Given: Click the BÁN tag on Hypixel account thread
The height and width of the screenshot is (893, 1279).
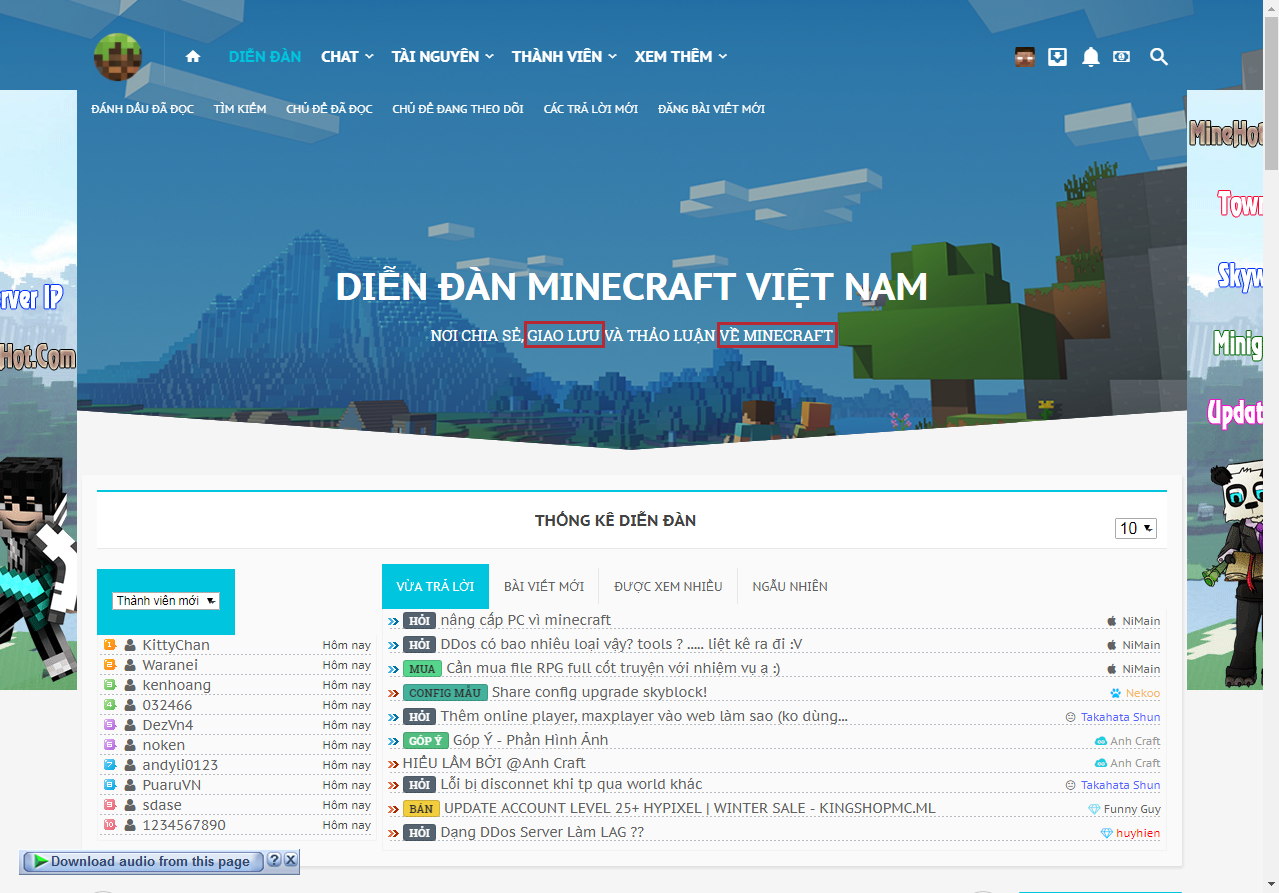Looking at the screenshot, I should tap(421, 809).
